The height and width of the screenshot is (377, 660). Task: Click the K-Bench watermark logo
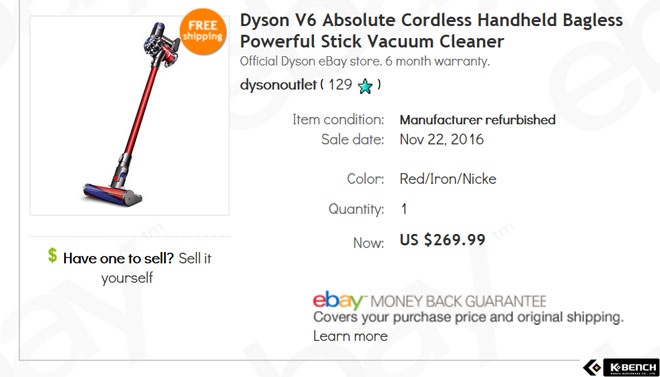click(621, 367)
